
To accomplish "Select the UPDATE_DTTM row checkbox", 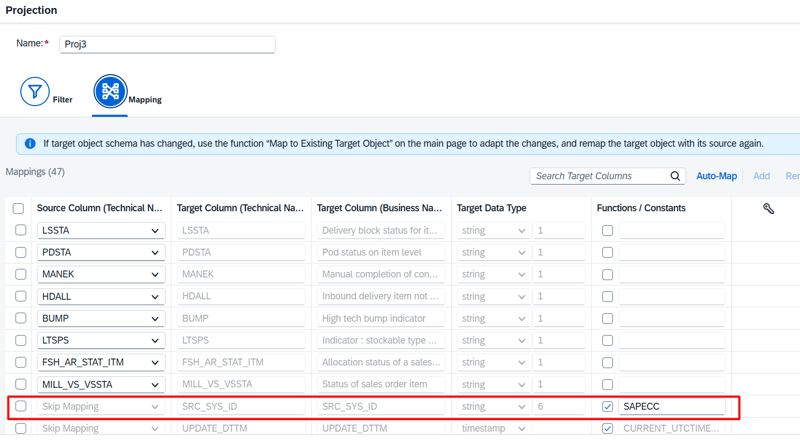I will pos(20,428).
